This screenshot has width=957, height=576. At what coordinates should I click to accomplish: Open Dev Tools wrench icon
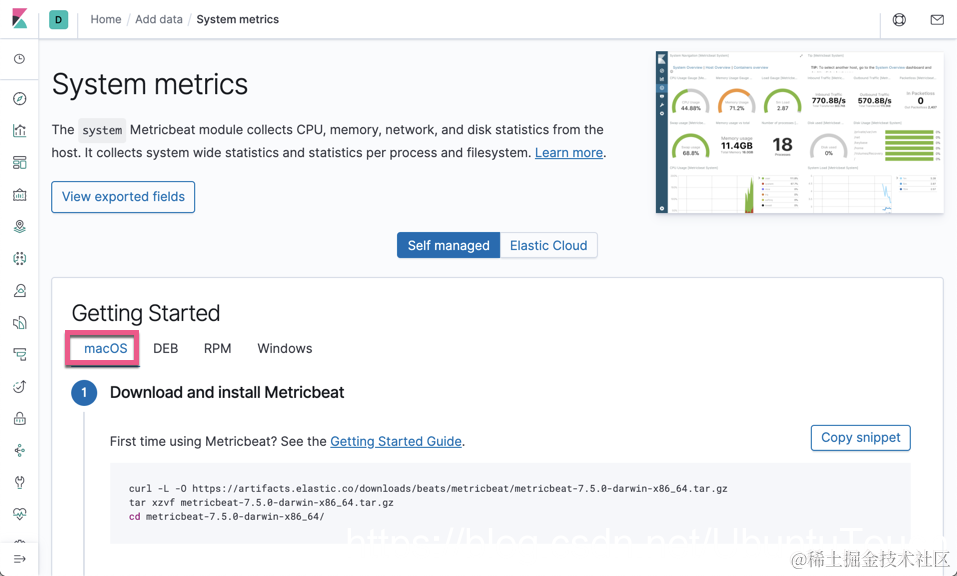coord(20,483)
